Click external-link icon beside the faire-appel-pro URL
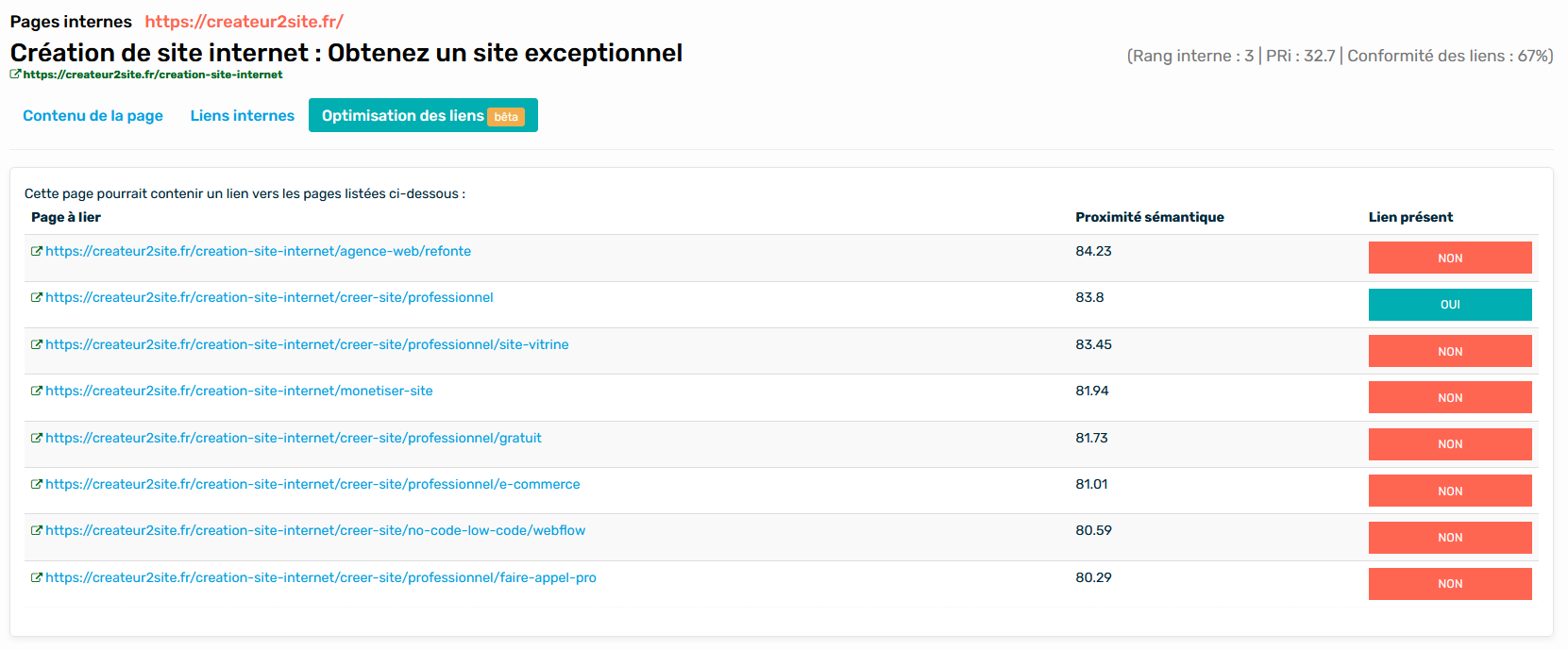1568x650 pixels. [37, 578]
